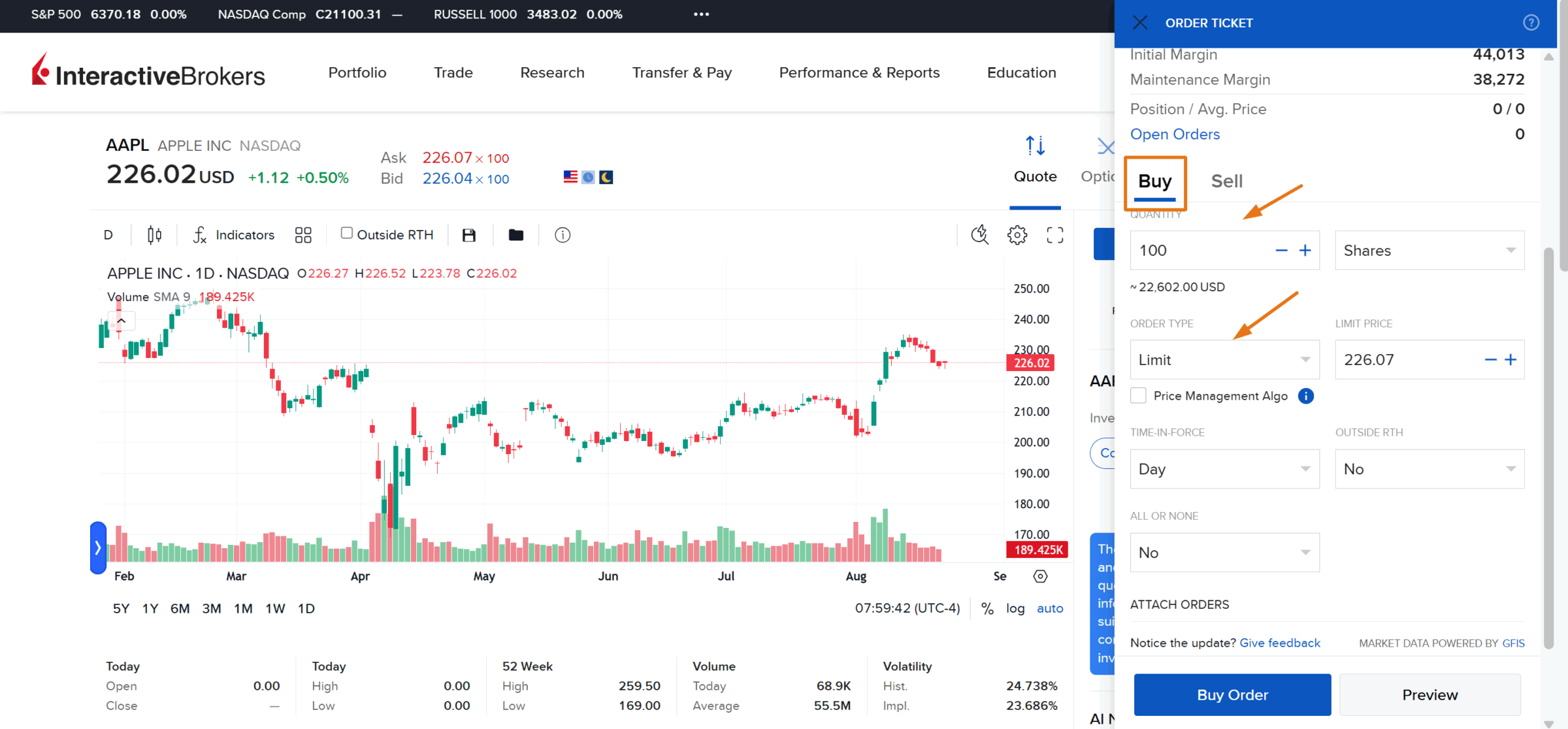Open the Research menu
The height and width of the screenshot is (729, 1568).
[x=552, y=73]
